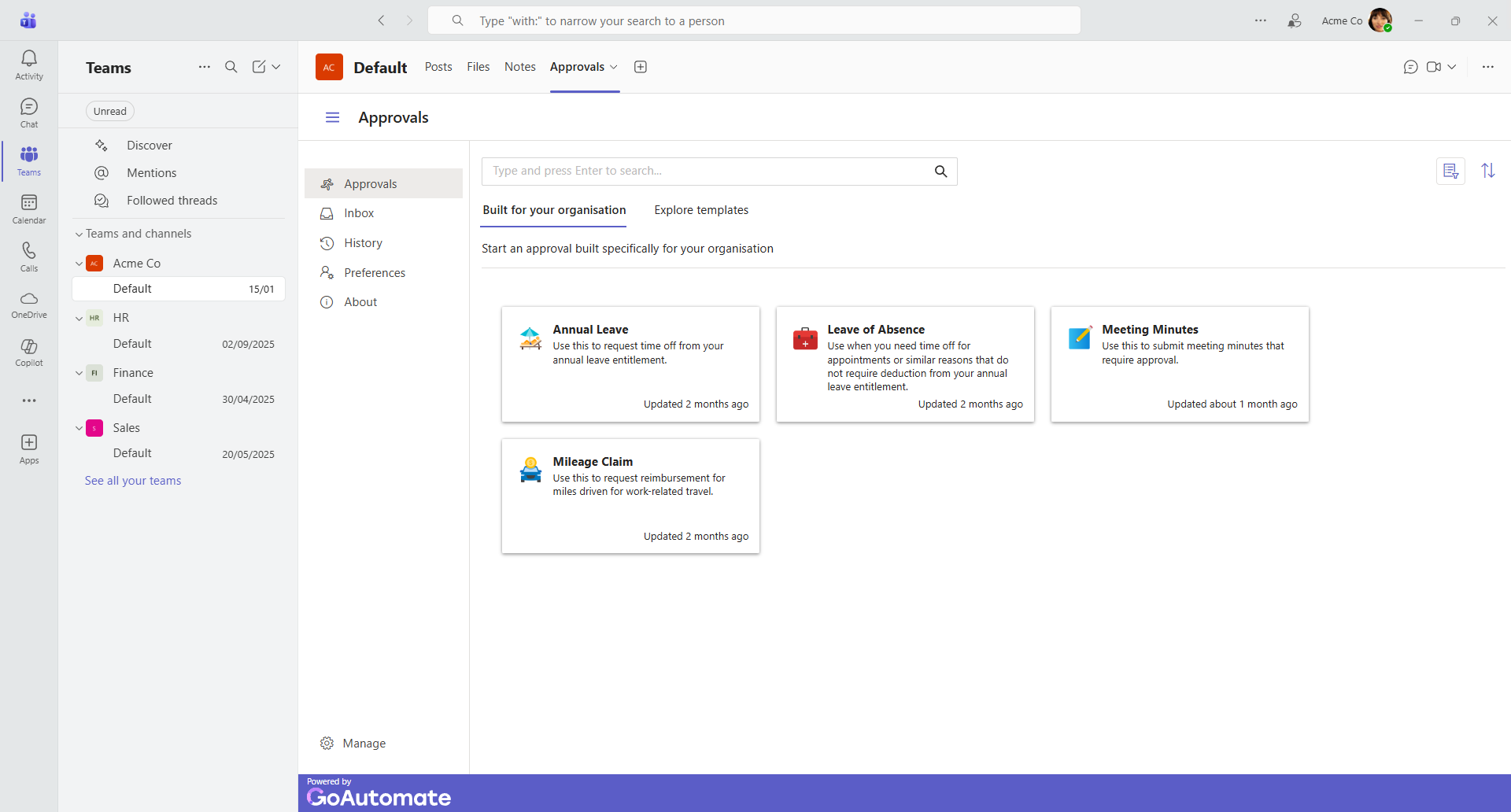
Task: Select the Mileage Claim template card
Action: coord(630,496)
